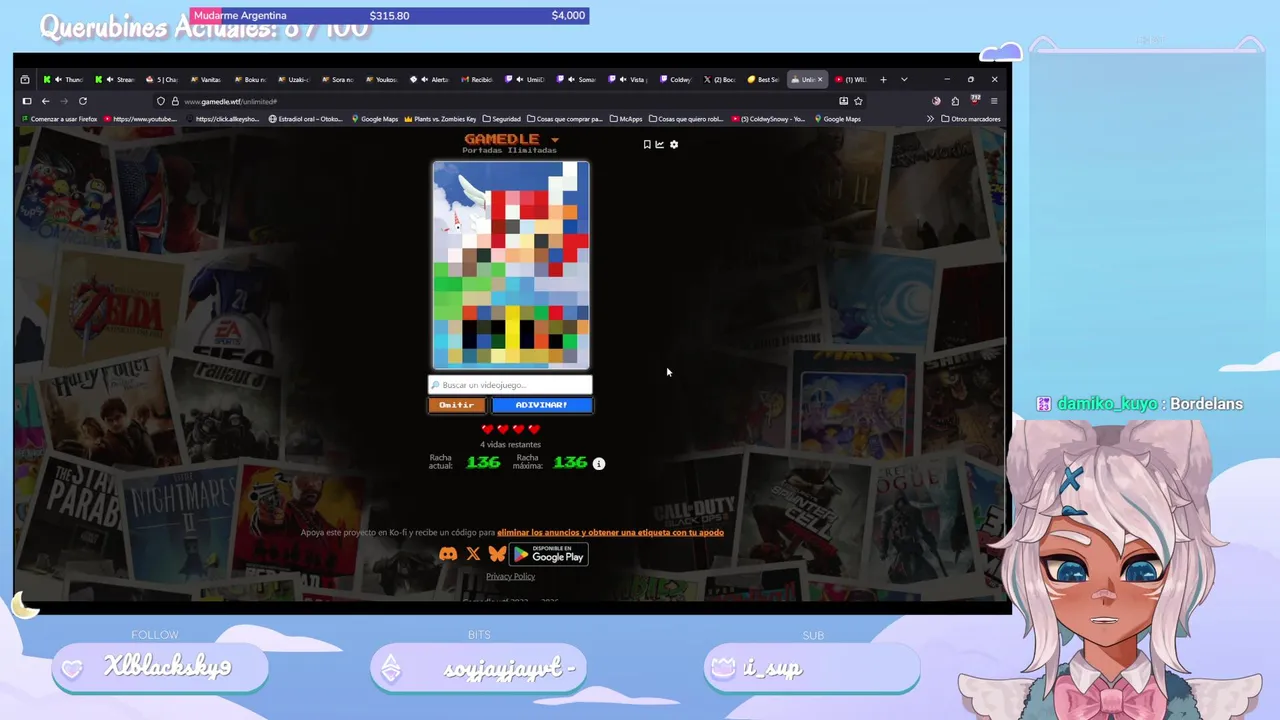1280x720 pixels.
Task: Open the 'eliminar los anuncios' Ko-fi link
Action: click(610, 532)
